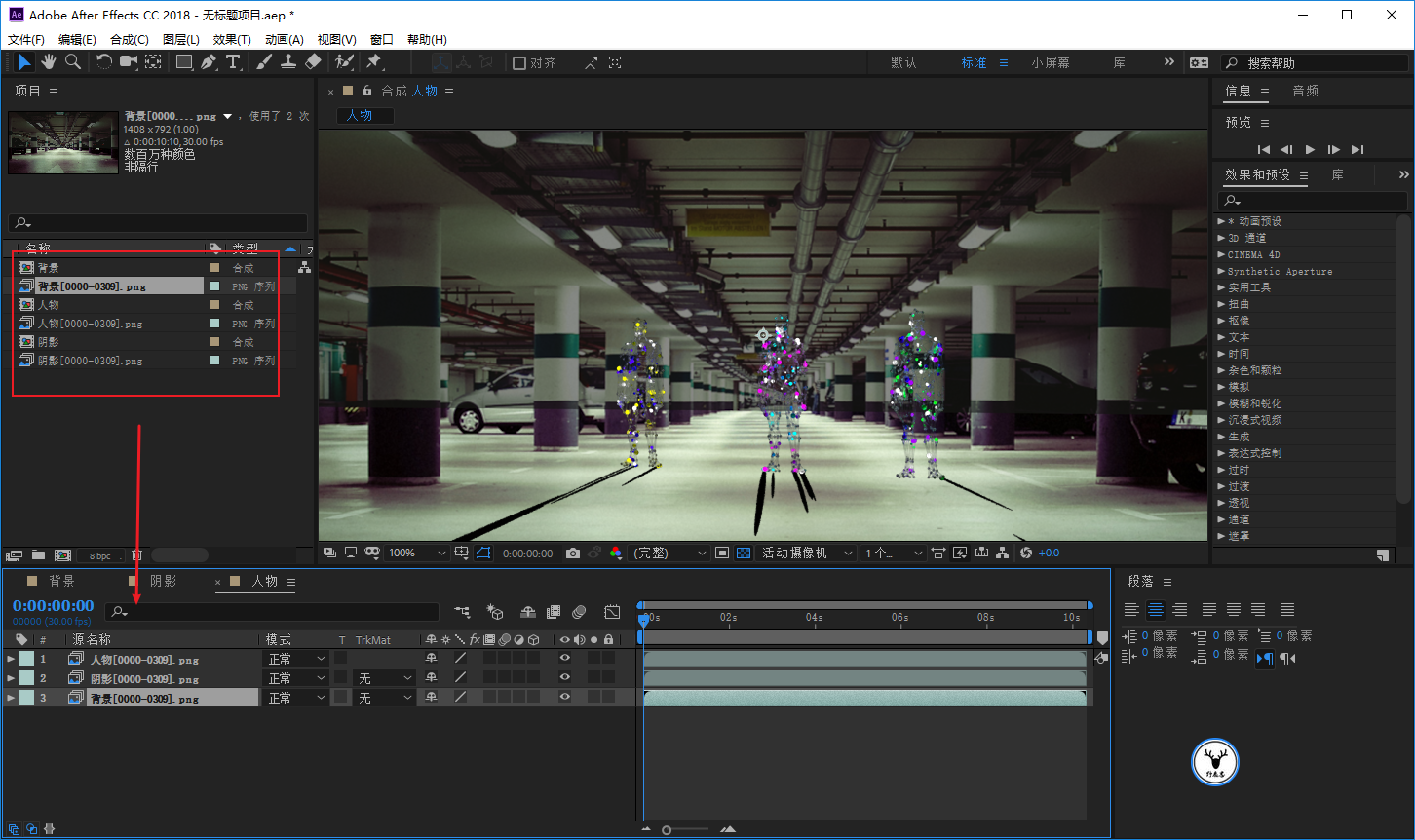The height and width of the screenshot is (840, 1415).
Task: Open the 活动摄像机 camera view dropdown
Action: point(807,553)
